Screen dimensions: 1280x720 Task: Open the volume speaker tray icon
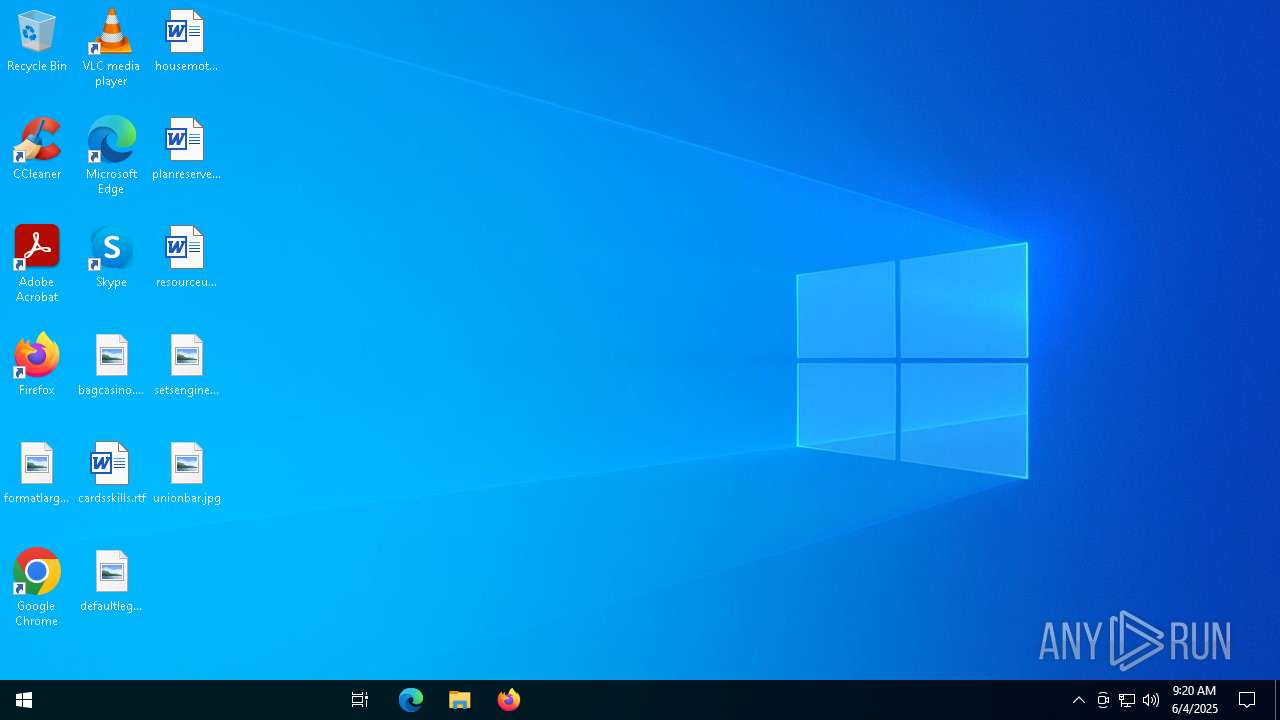click(x=1151, y=700)
